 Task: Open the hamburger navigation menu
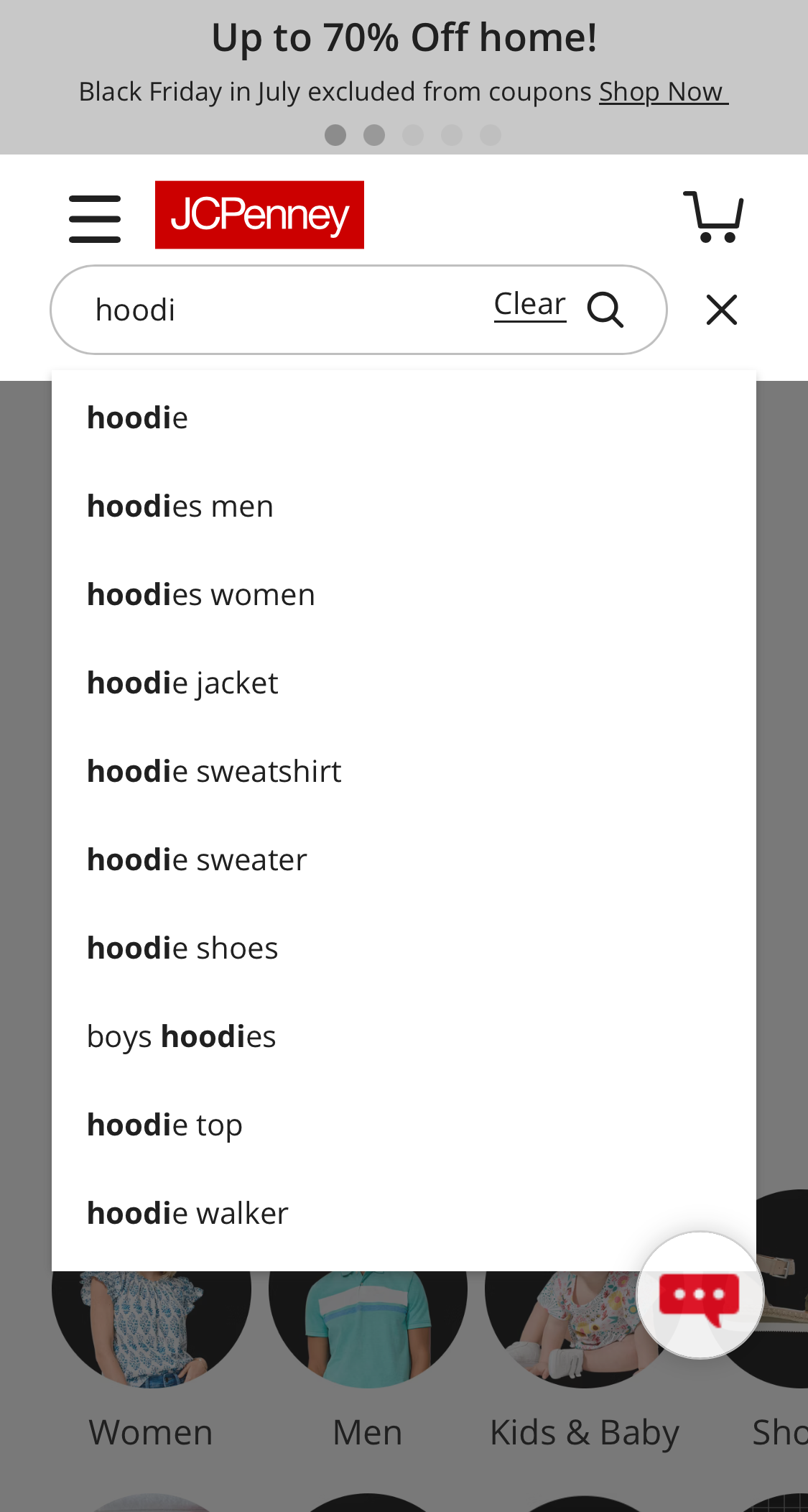click(94, 216)
